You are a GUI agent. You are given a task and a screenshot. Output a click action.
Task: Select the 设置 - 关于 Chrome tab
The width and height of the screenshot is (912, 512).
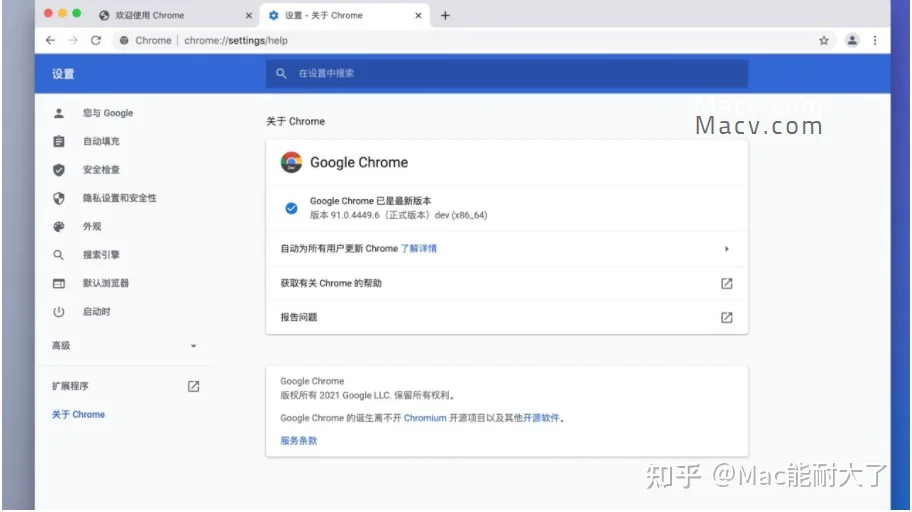[343, 16]
